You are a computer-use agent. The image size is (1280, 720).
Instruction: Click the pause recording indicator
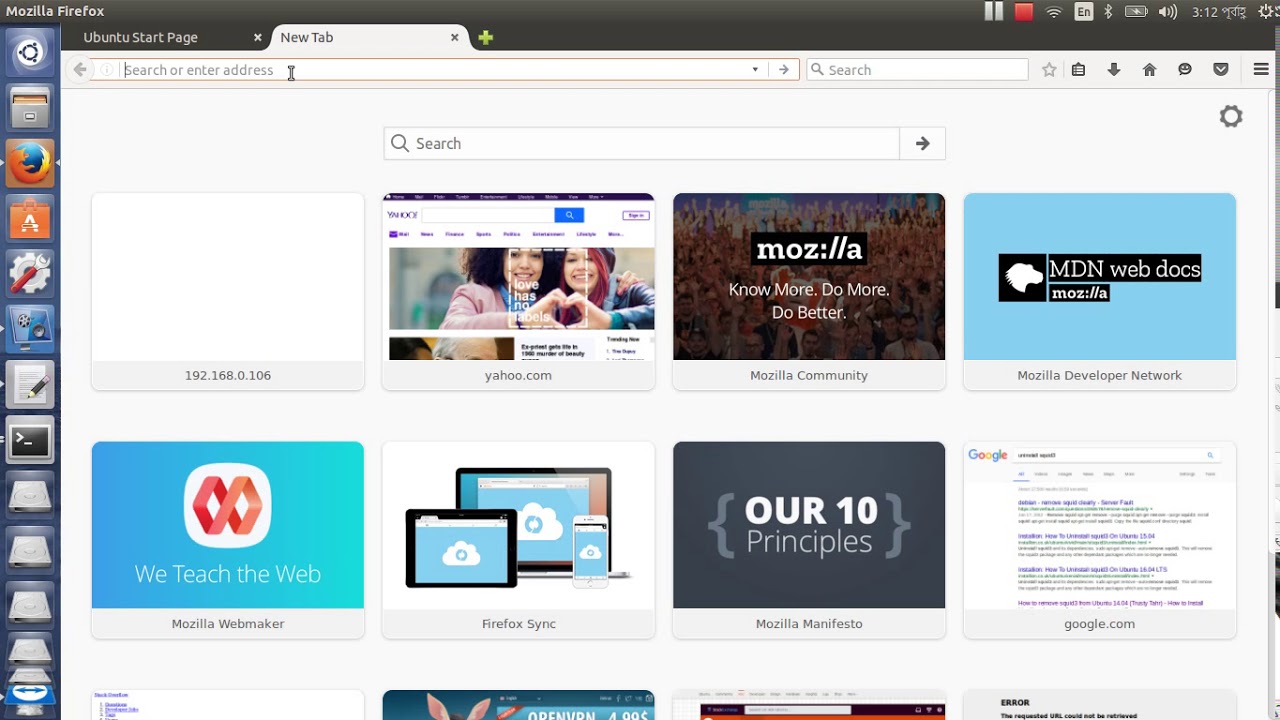[994, 12]
